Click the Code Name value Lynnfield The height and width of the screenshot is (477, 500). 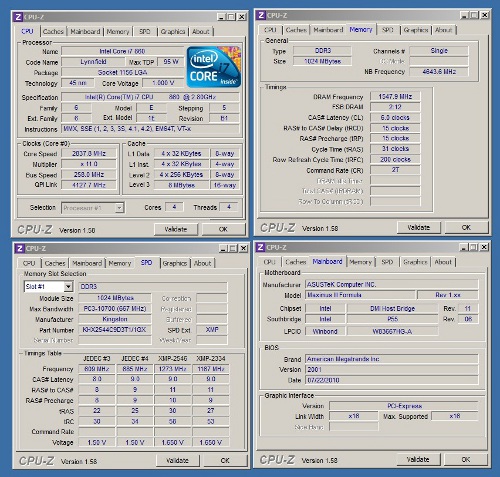(93, 62)
